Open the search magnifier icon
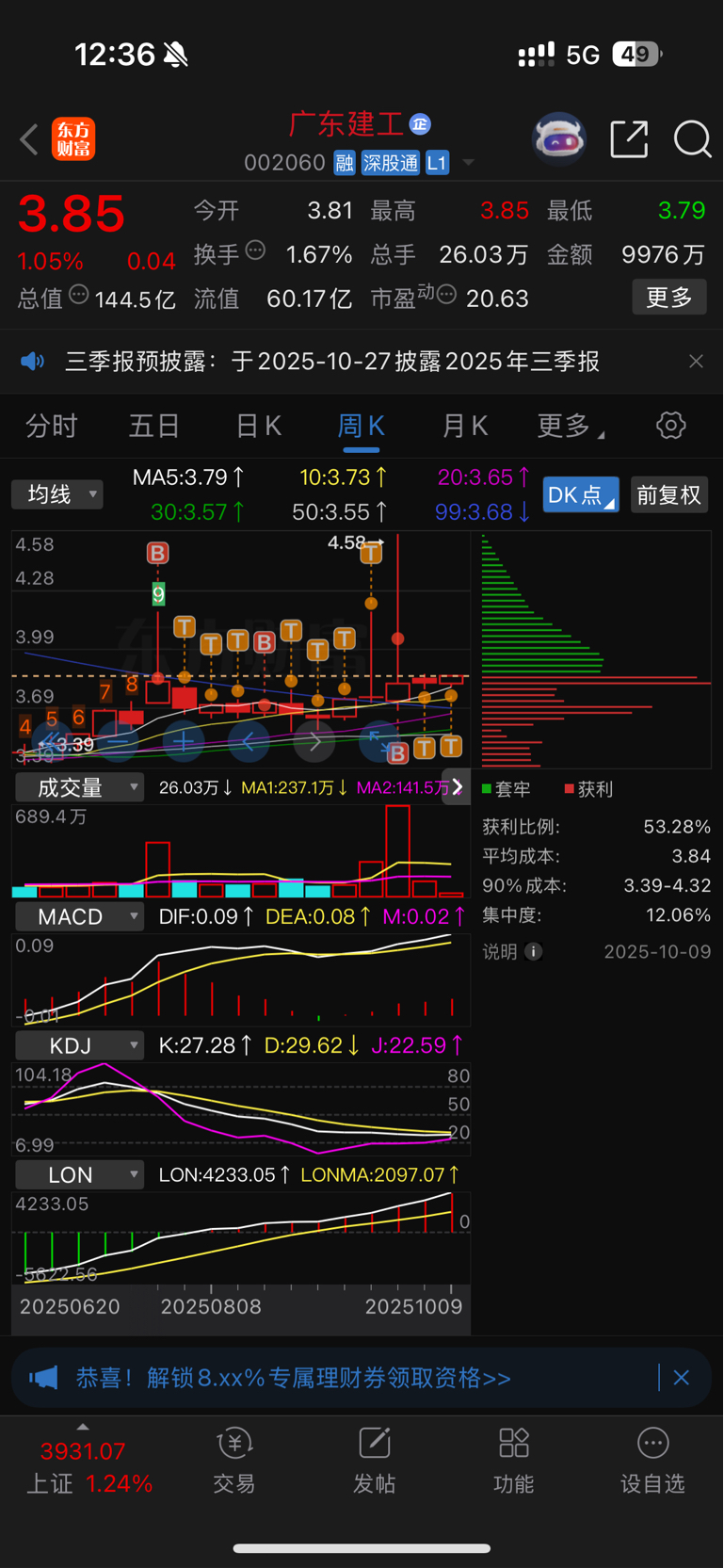 coord(692,139)
